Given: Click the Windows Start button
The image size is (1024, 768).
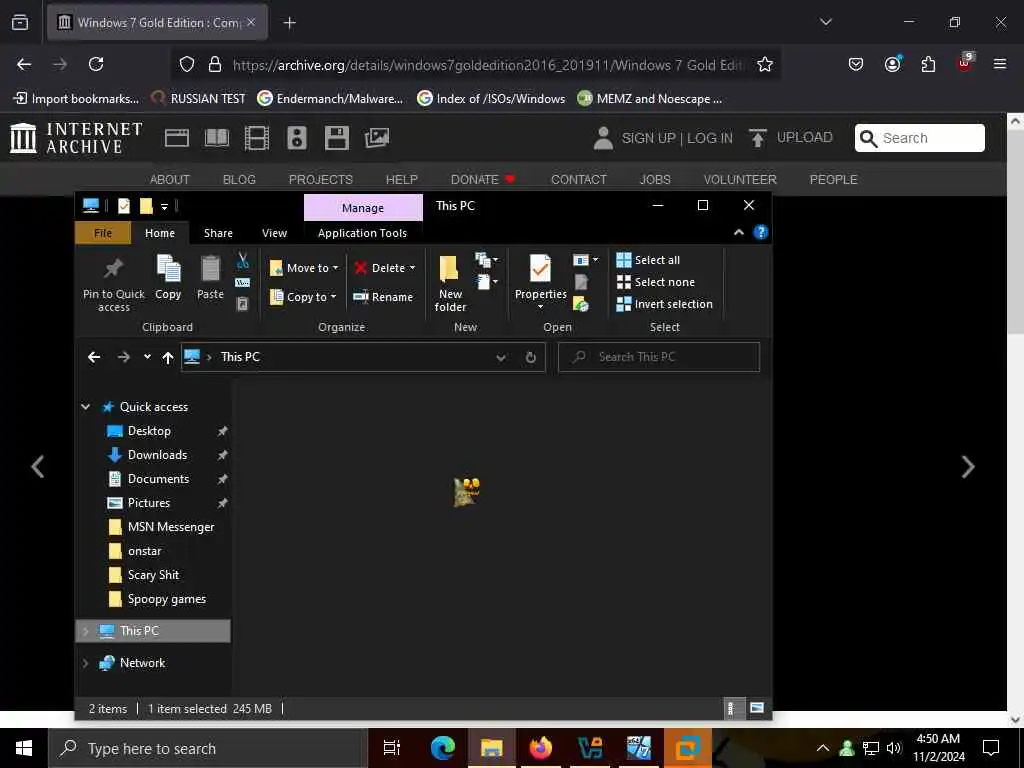Looking at the screenshot, I should click(x=24, y=748).
